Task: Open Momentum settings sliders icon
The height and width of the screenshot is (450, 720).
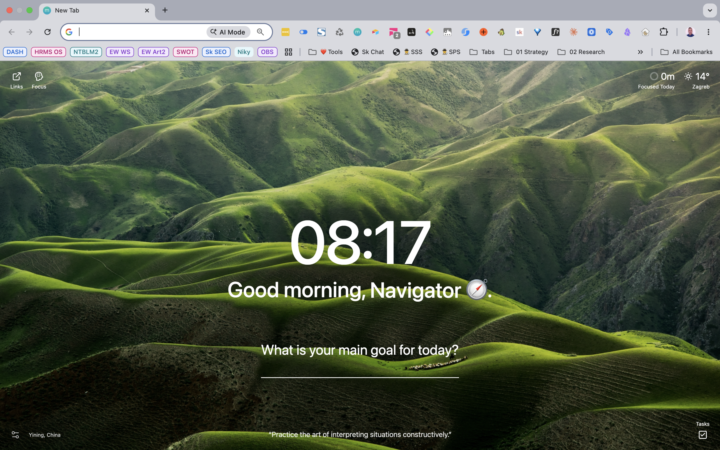Action: [x=15, y=434]
